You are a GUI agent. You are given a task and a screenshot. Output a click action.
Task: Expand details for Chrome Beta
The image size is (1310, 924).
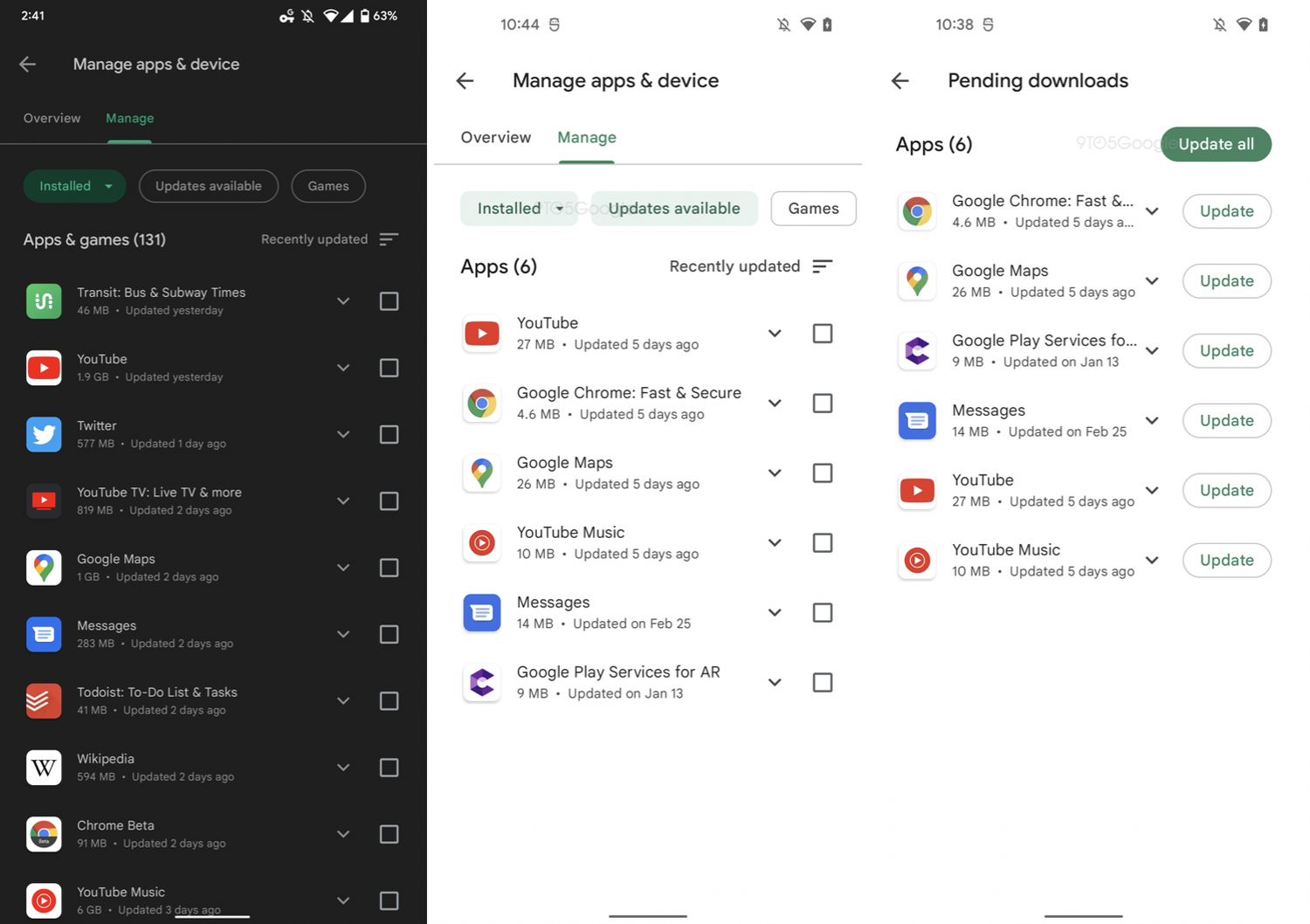[343, 834]
